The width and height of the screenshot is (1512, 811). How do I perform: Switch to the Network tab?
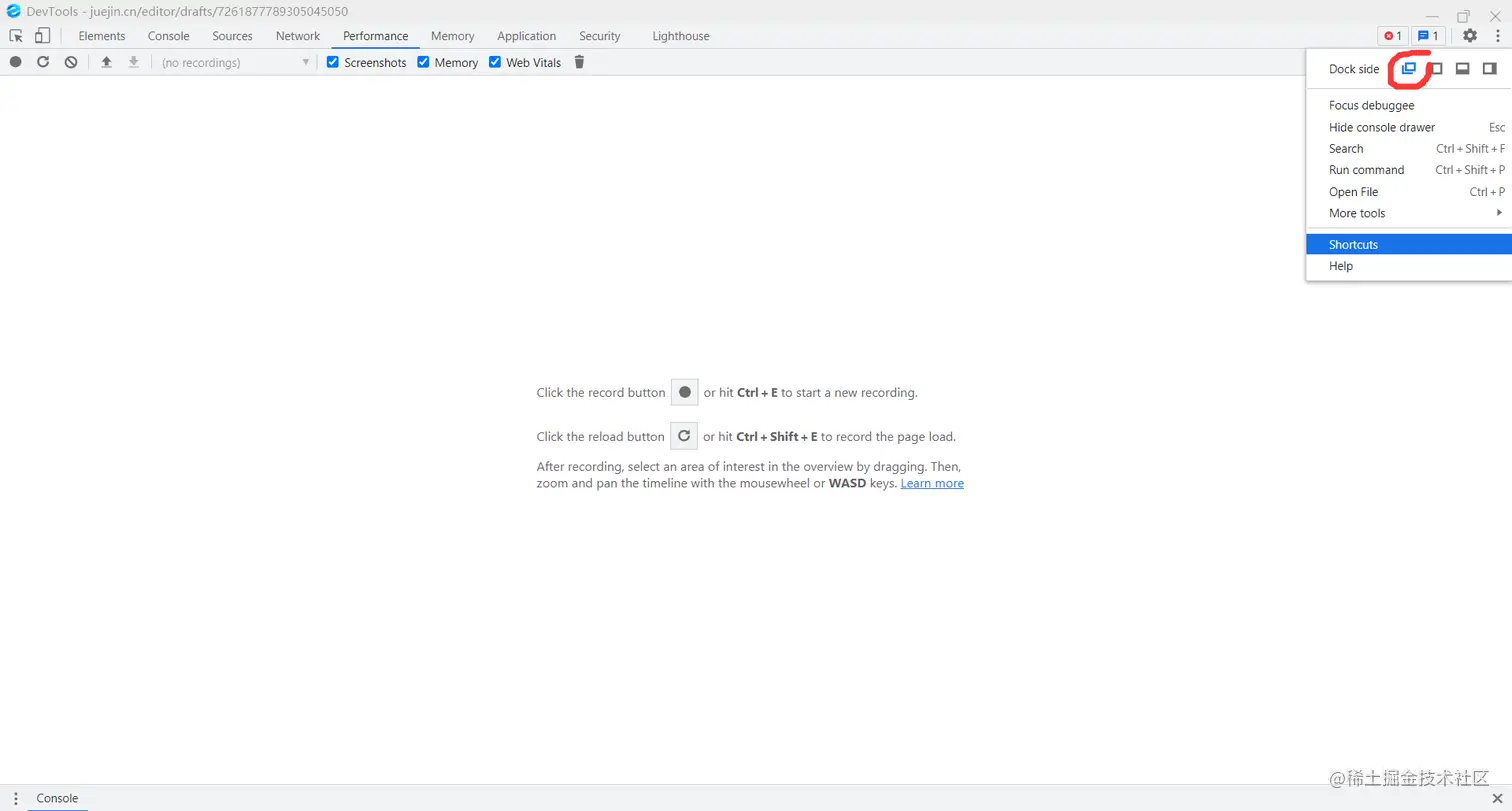(x=298, y=36)
